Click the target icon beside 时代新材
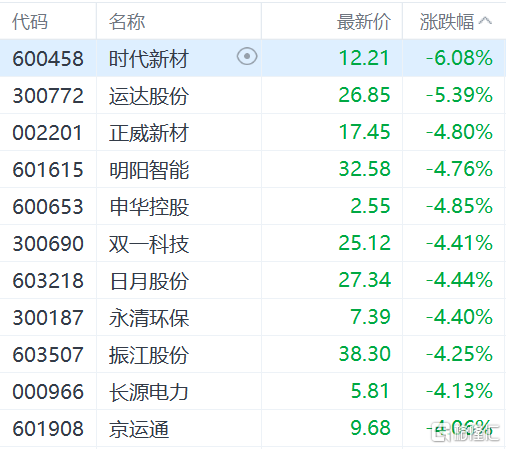Image resolution: width=506 pixels, height=449 pixels. click(247, 56)
